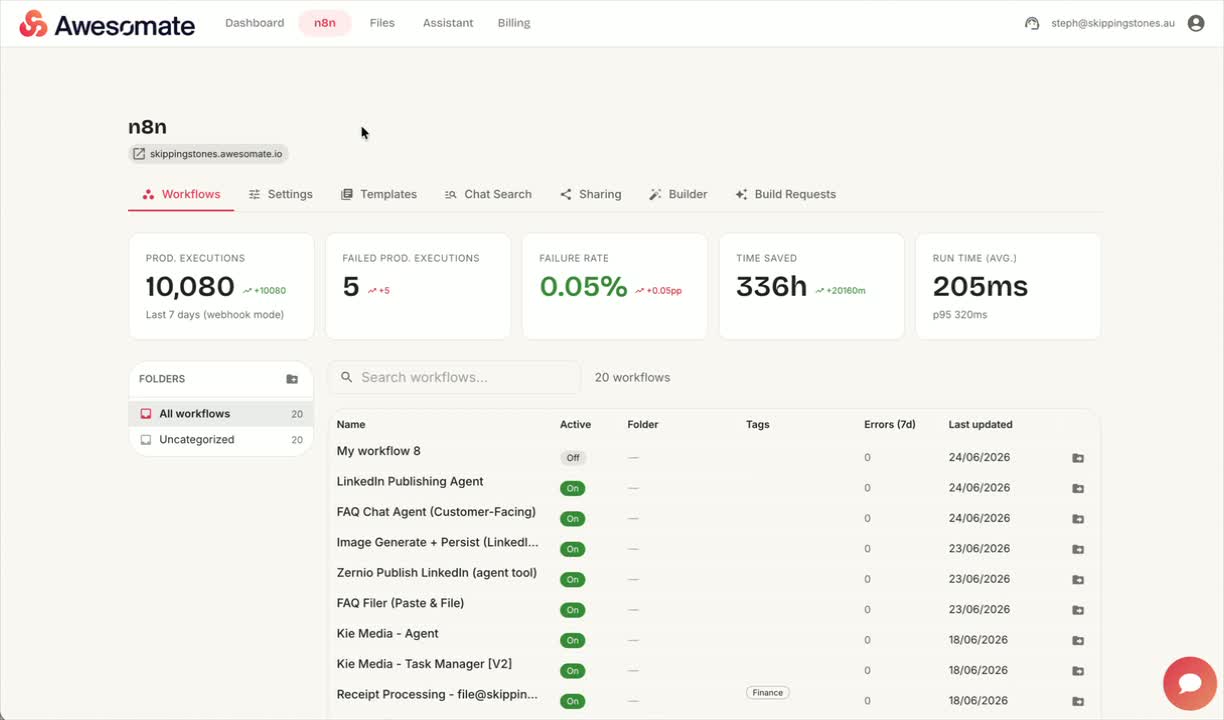Open the FAQ Chat Agent (Customer-Facing) workflow
The height and width of the screenshot is (720, 1224).
[436, 512]
